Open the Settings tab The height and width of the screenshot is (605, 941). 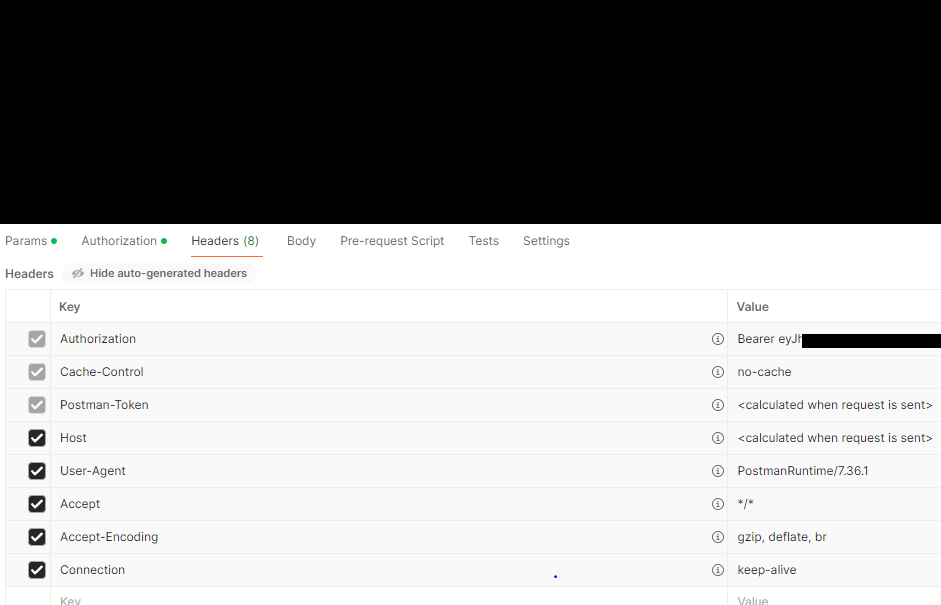pyautogui.click(x=546, y=241)
